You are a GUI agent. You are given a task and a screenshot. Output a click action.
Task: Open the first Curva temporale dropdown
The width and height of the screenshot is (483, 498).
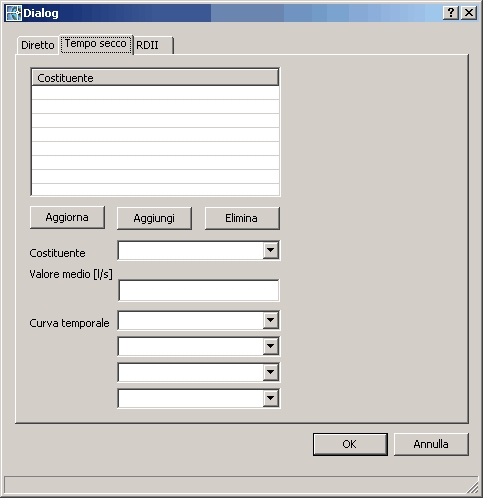click(x=271, y=320)
